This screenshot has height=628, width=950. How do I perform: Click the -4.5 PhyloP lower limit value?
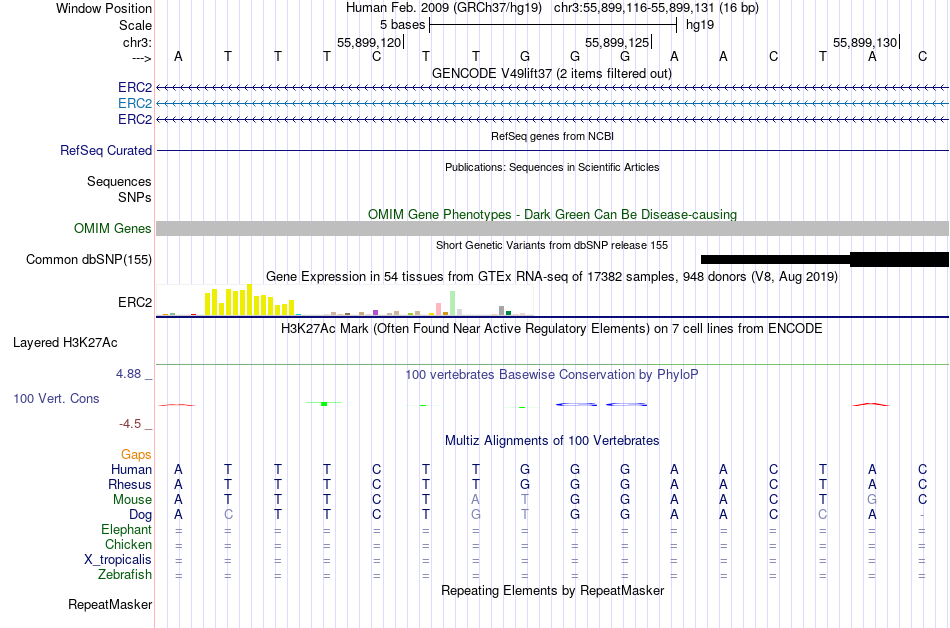[130, 423]
